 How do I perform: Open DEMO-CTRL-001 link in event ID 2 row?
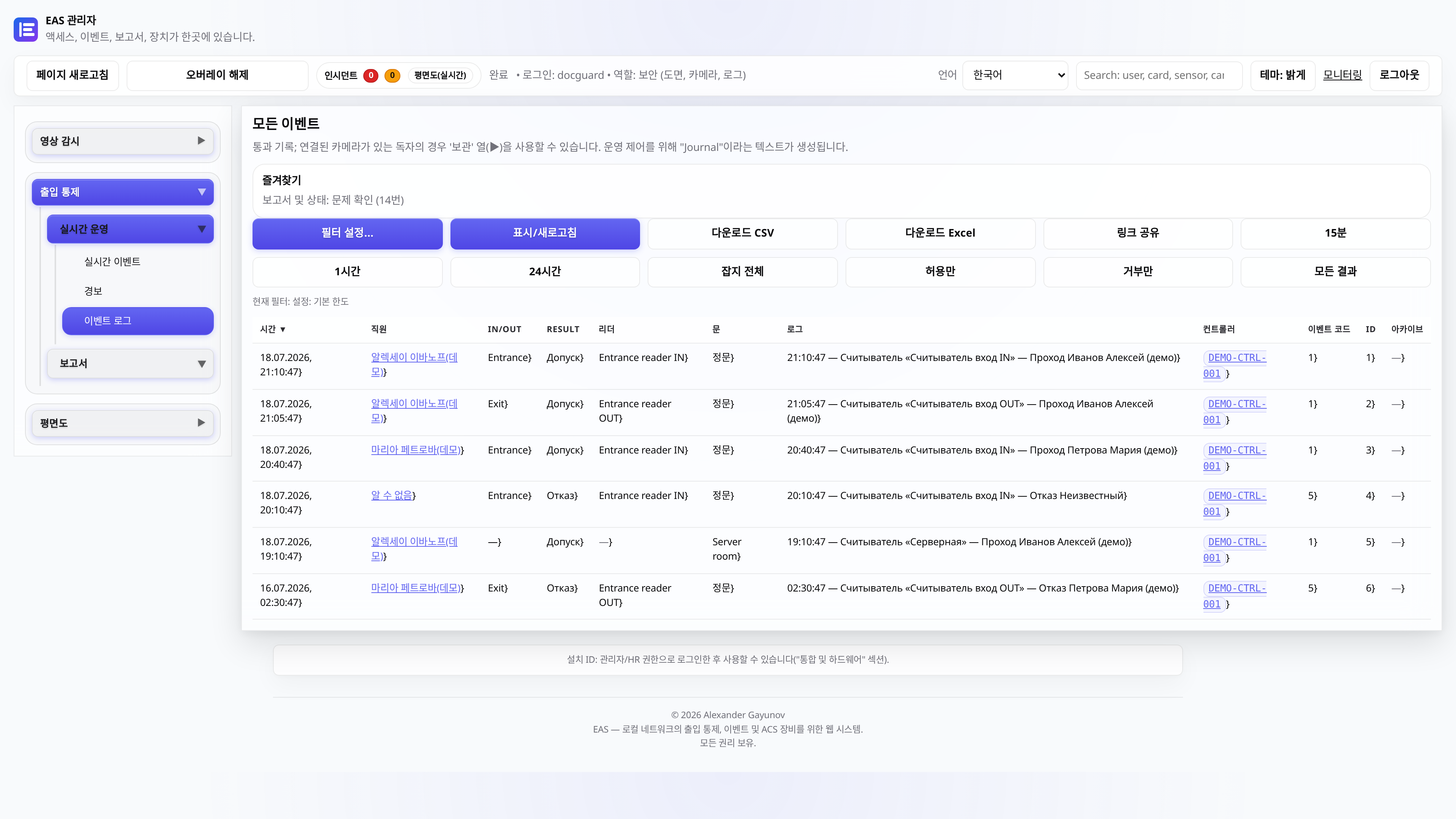click(x=1235, y=412)
